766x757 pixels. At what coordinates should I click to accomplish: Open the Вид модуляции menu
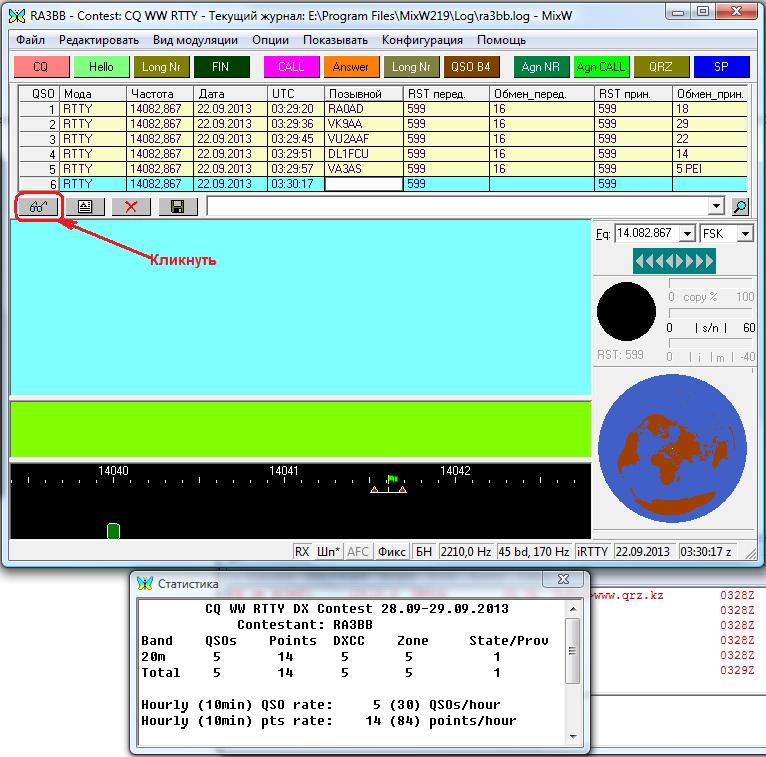(195, 40)
